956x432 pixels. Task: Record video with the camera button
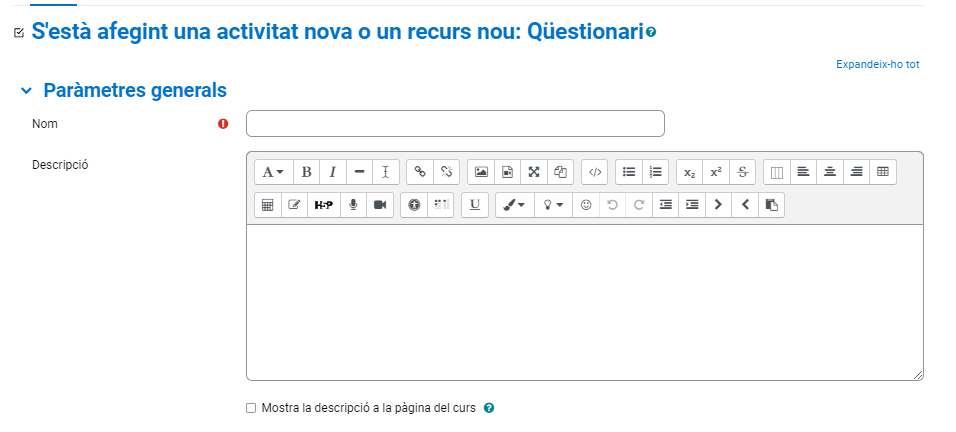(x=380, y=205)
